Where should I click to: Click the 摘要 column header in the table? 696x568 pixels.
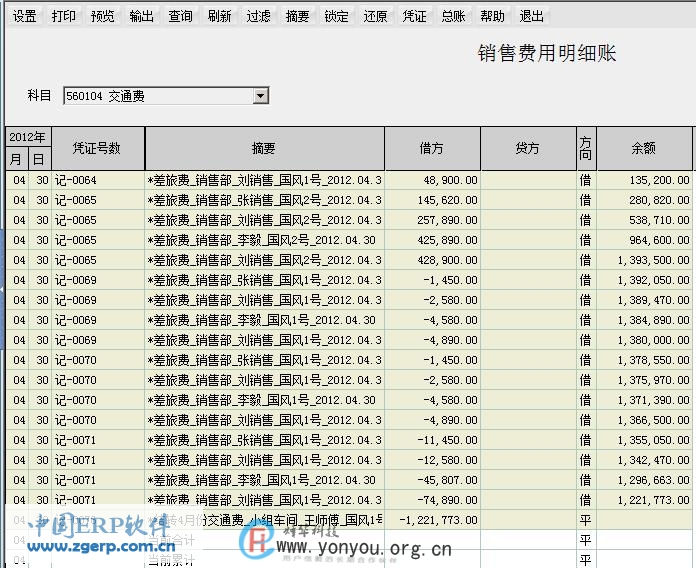(264, 148)
